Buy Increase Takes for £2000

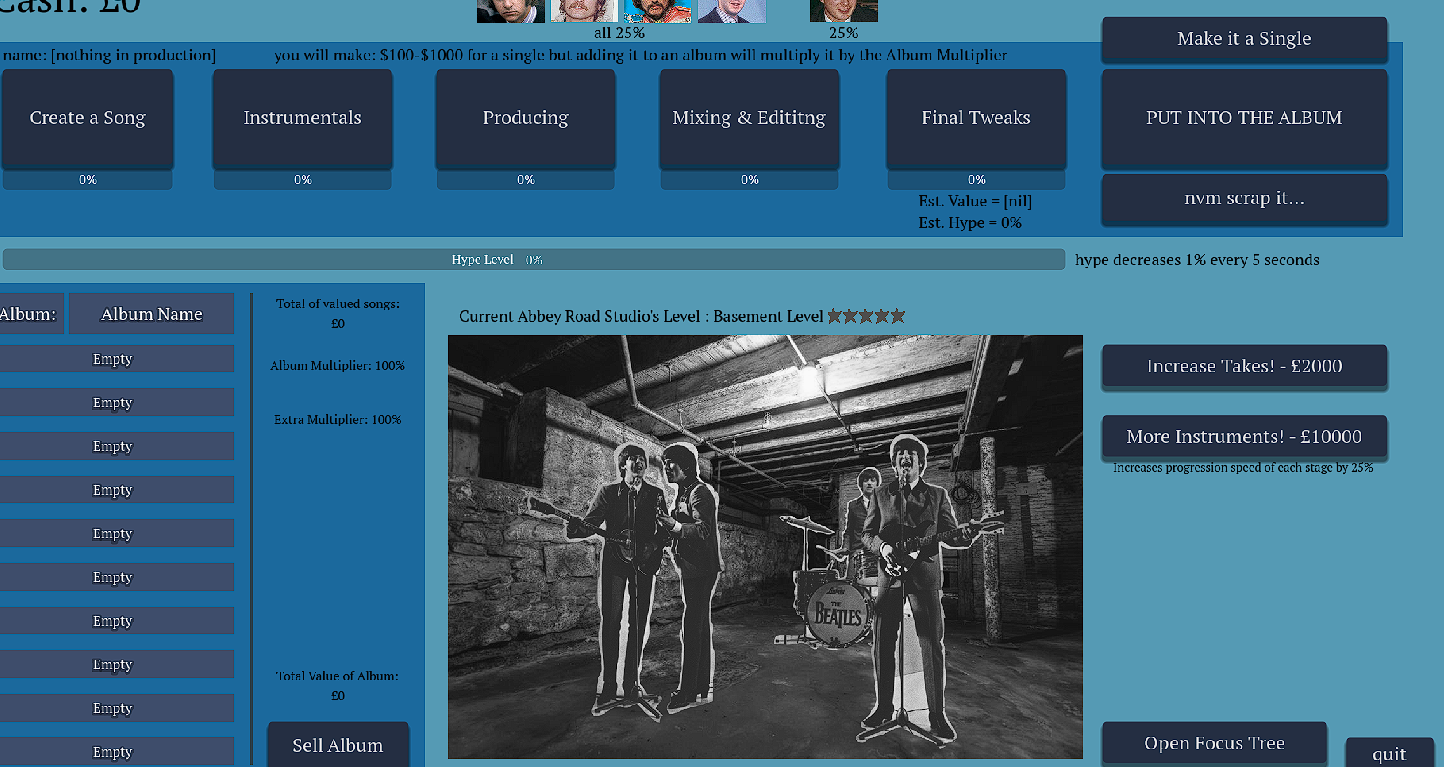[1244, 366]
